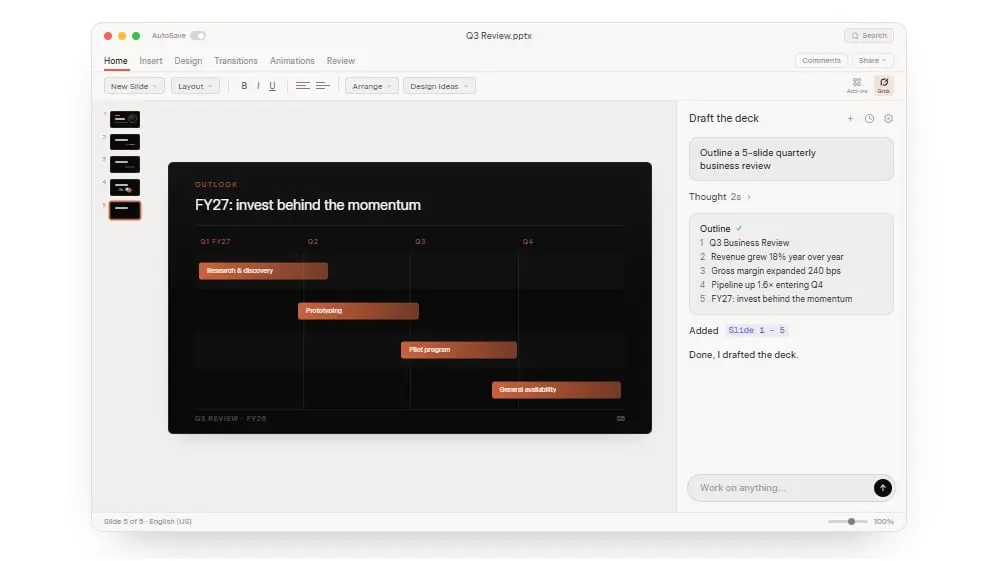Screen dimensions: 1007x561
Task: Open the Layout dropdown
Action: [x=195, y=86]
